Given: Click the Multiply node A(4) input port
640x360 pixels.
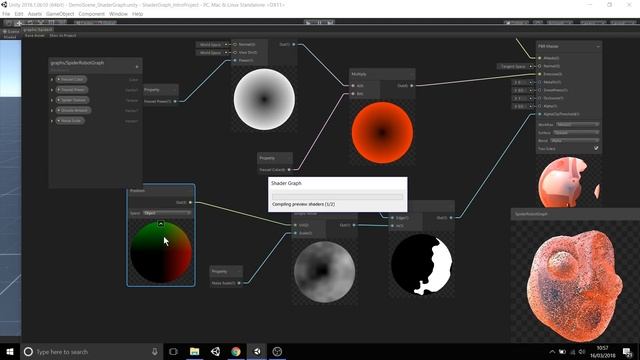Looking at the screenshot, I should (353, 86).
